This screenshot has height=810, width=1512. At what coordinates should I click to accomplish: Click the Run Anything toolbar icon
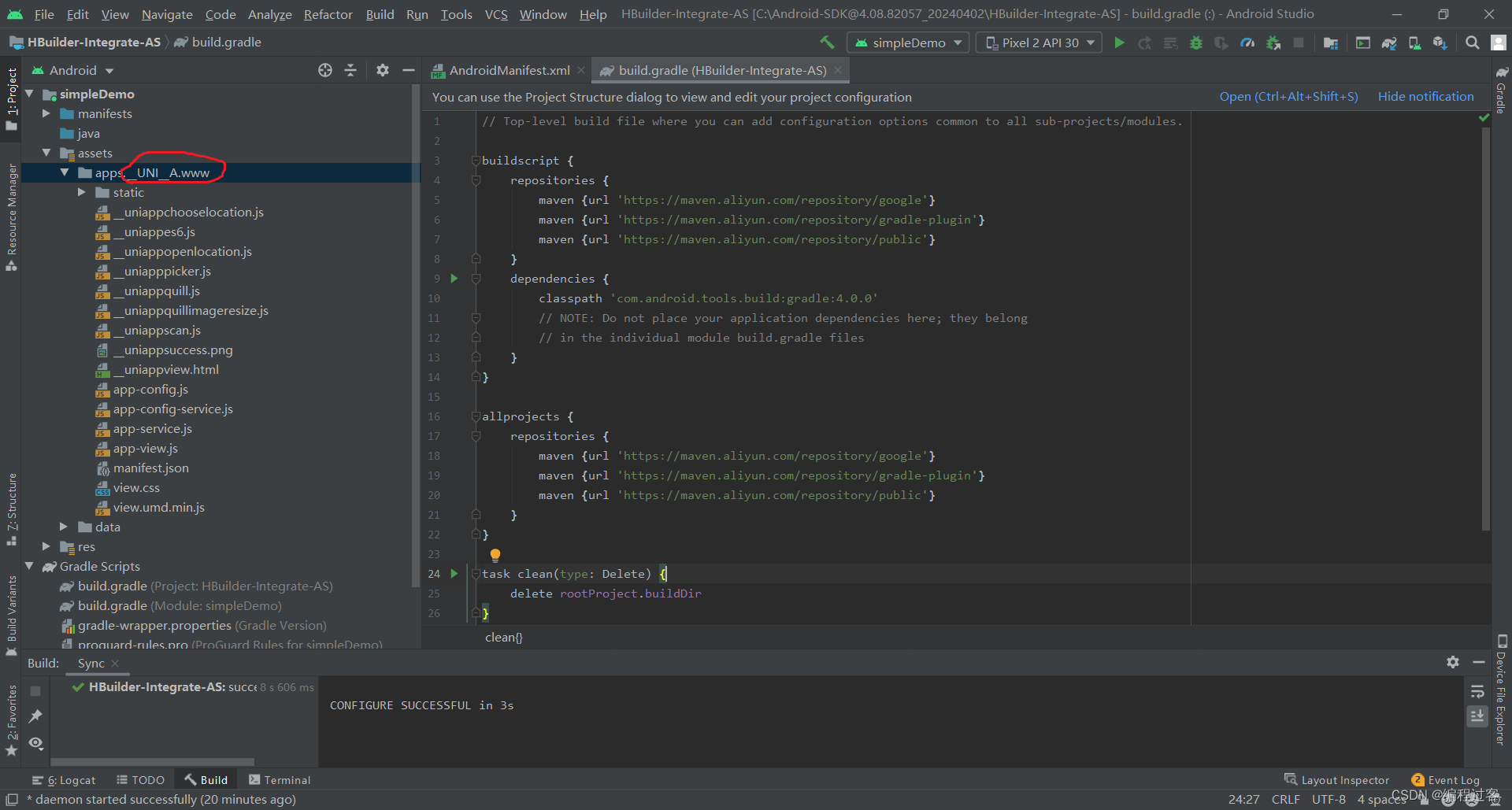(1362, 43)
